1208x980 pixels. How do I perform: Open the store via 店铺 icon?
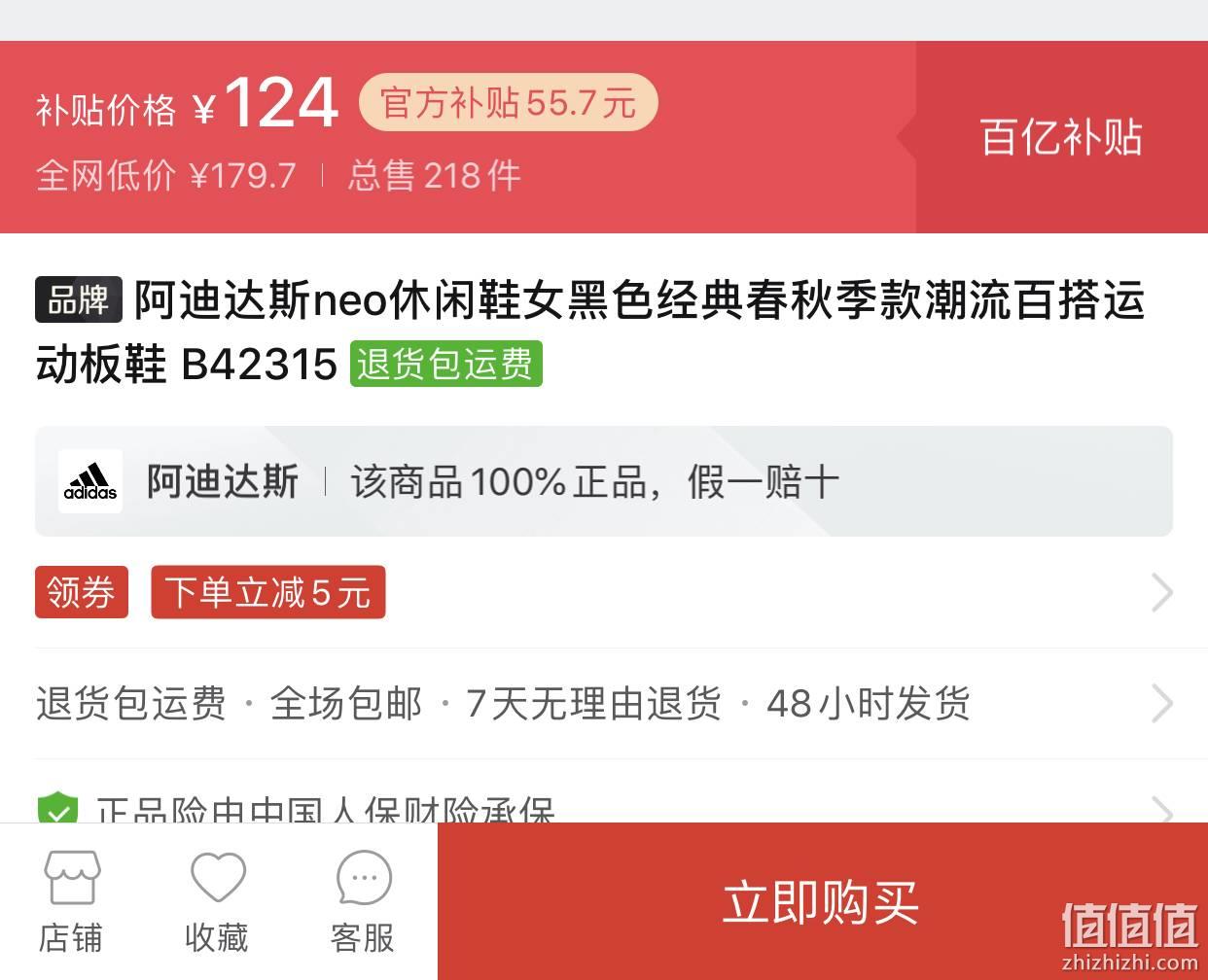pos(71,901)
